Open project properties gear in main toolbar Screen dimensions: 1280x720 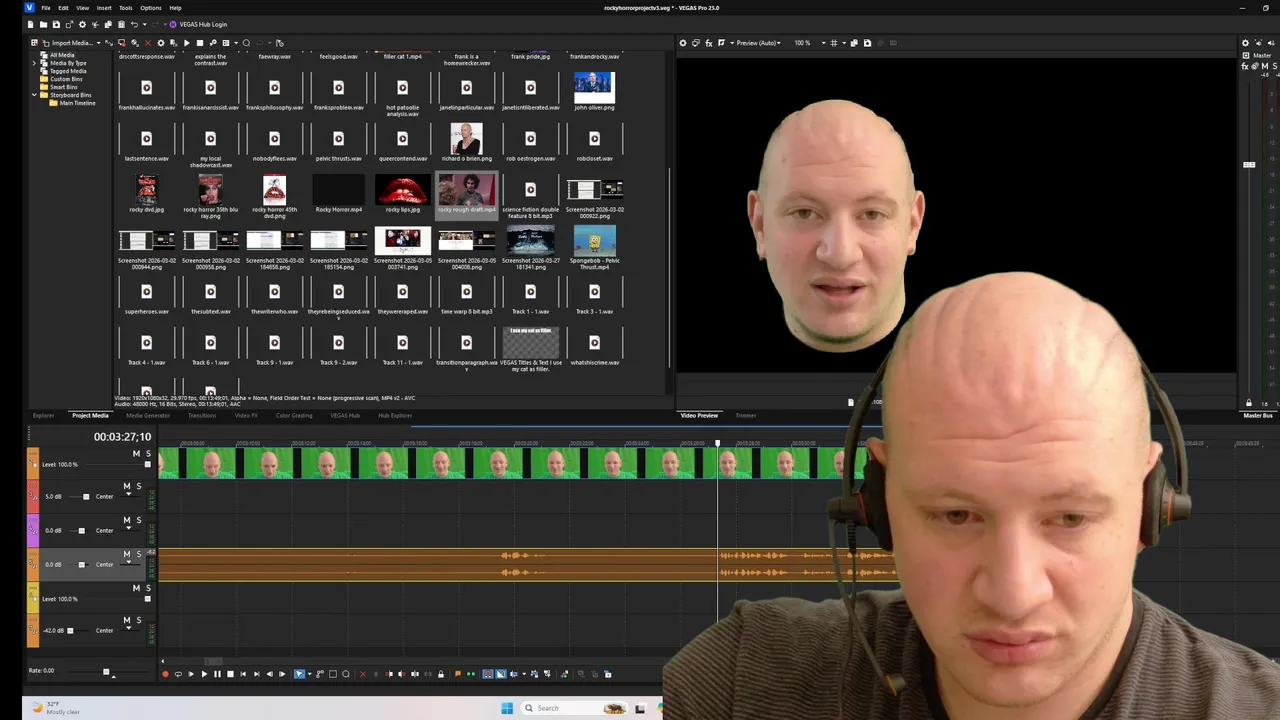click(x=82, y=24)
